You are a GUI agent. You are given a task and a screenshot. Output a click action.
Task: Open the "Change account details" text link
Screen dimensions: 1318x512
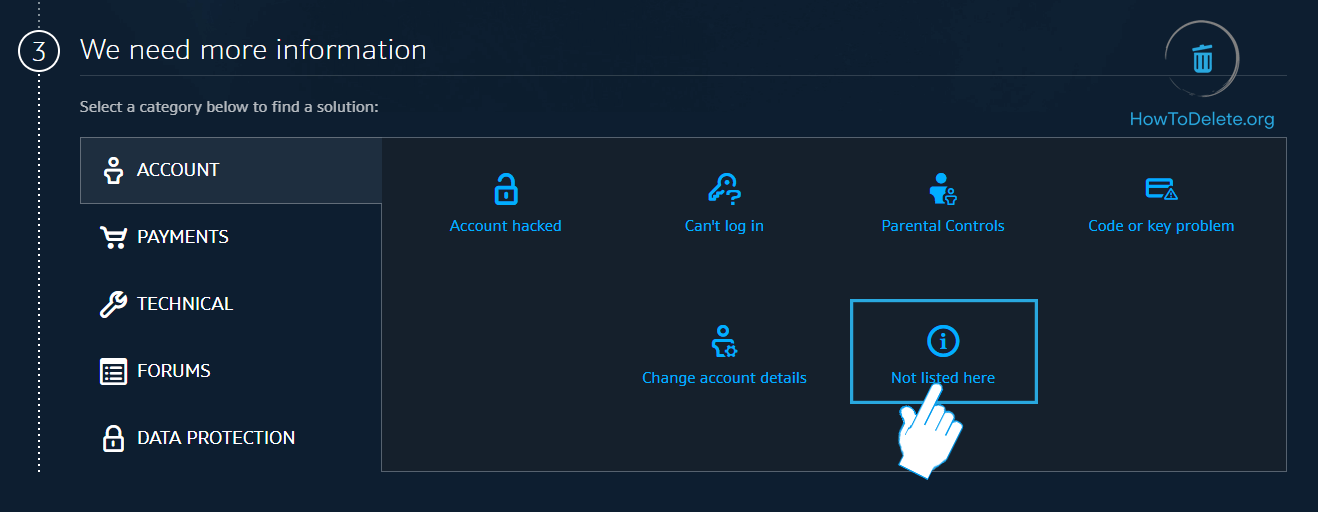tap(724, 378)
